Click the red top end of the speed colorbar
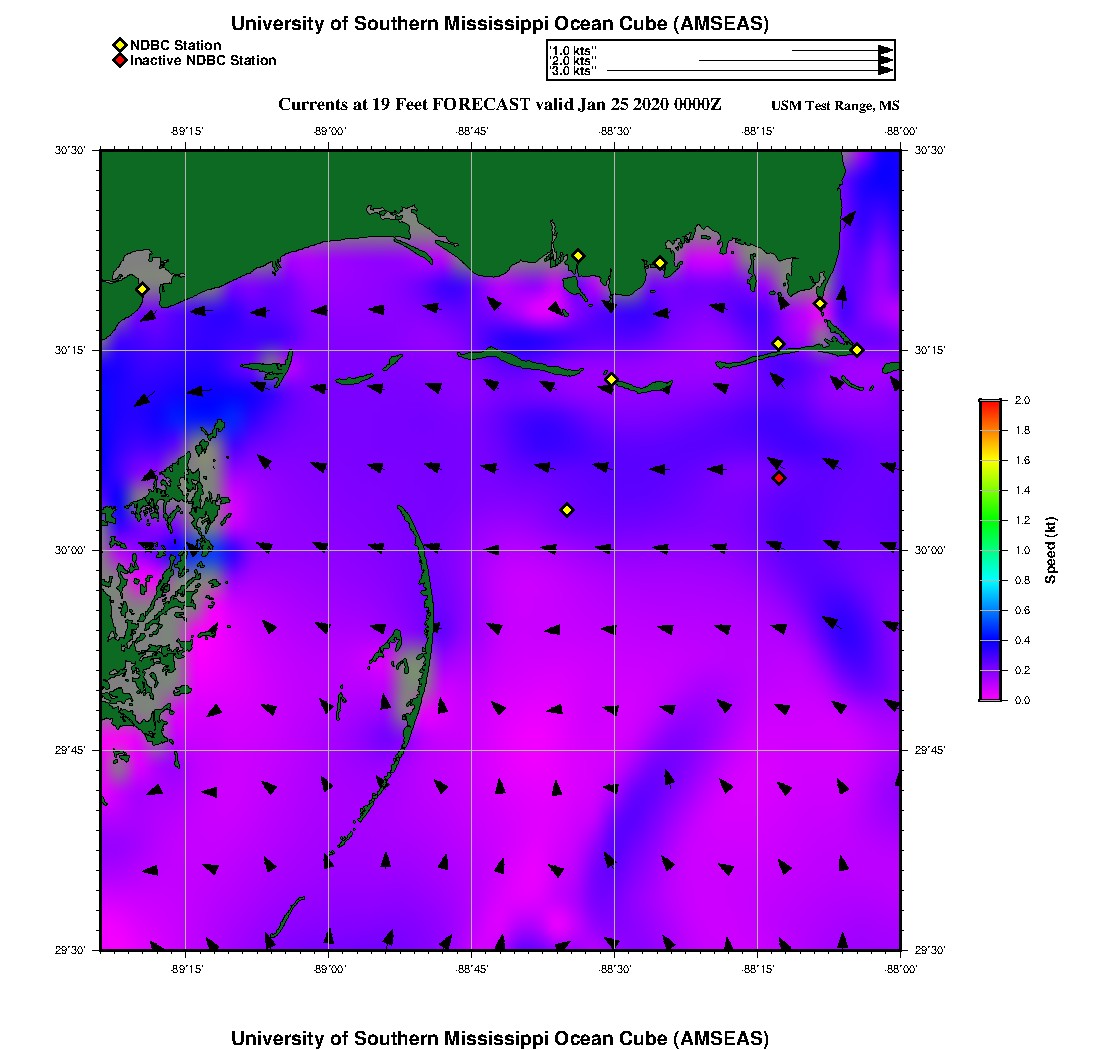 point(990,403)
